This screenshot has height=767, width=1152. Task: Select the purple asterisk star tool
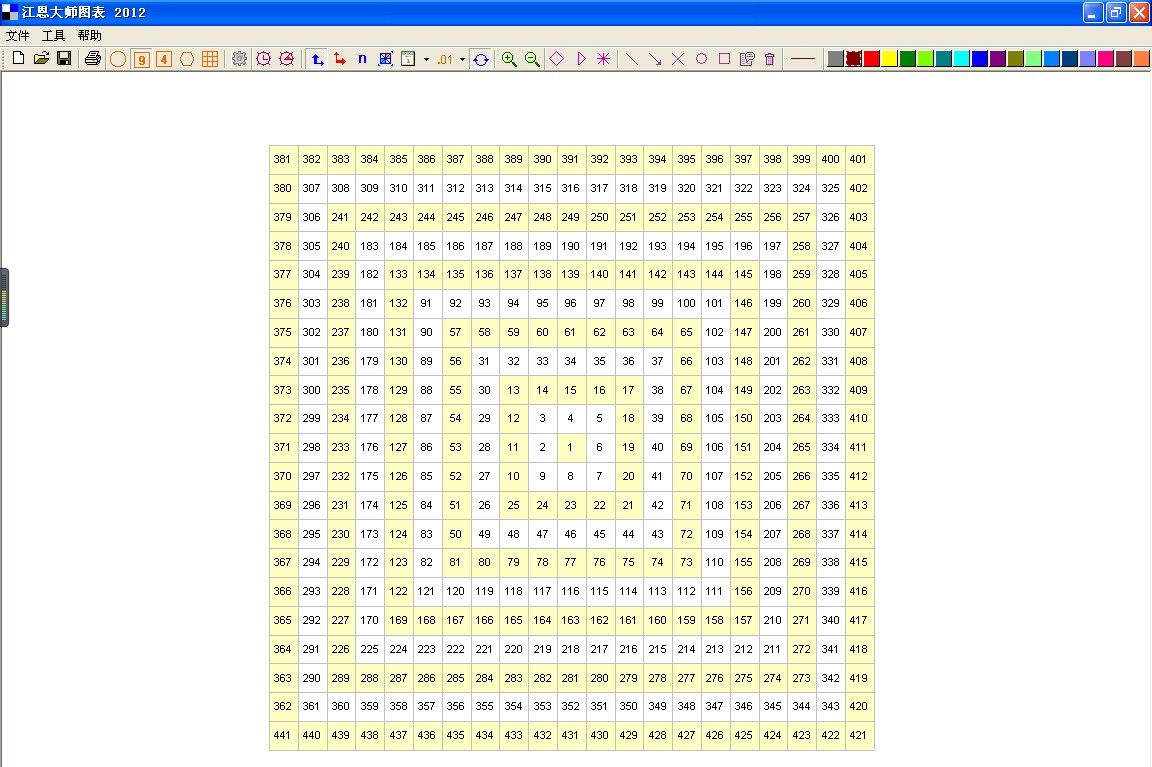point(603,59)
